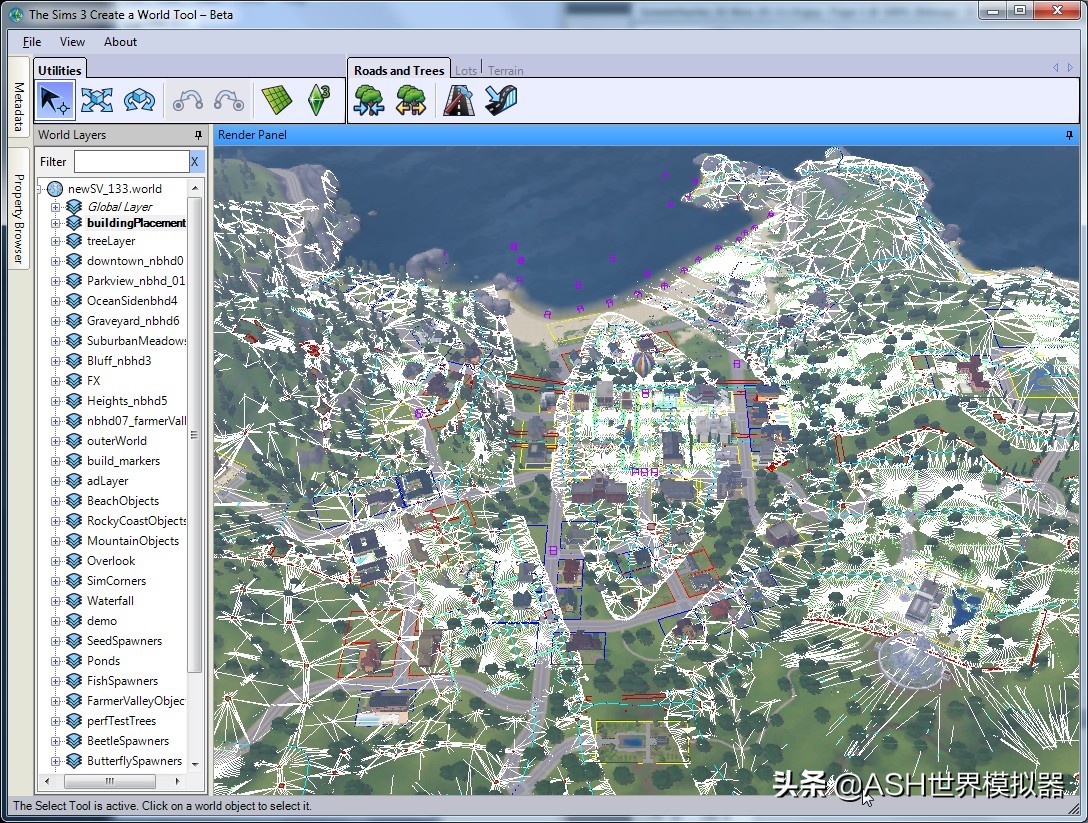
Task: Click the toolbar tab scroll left arrow
Action: [1055, 67]
